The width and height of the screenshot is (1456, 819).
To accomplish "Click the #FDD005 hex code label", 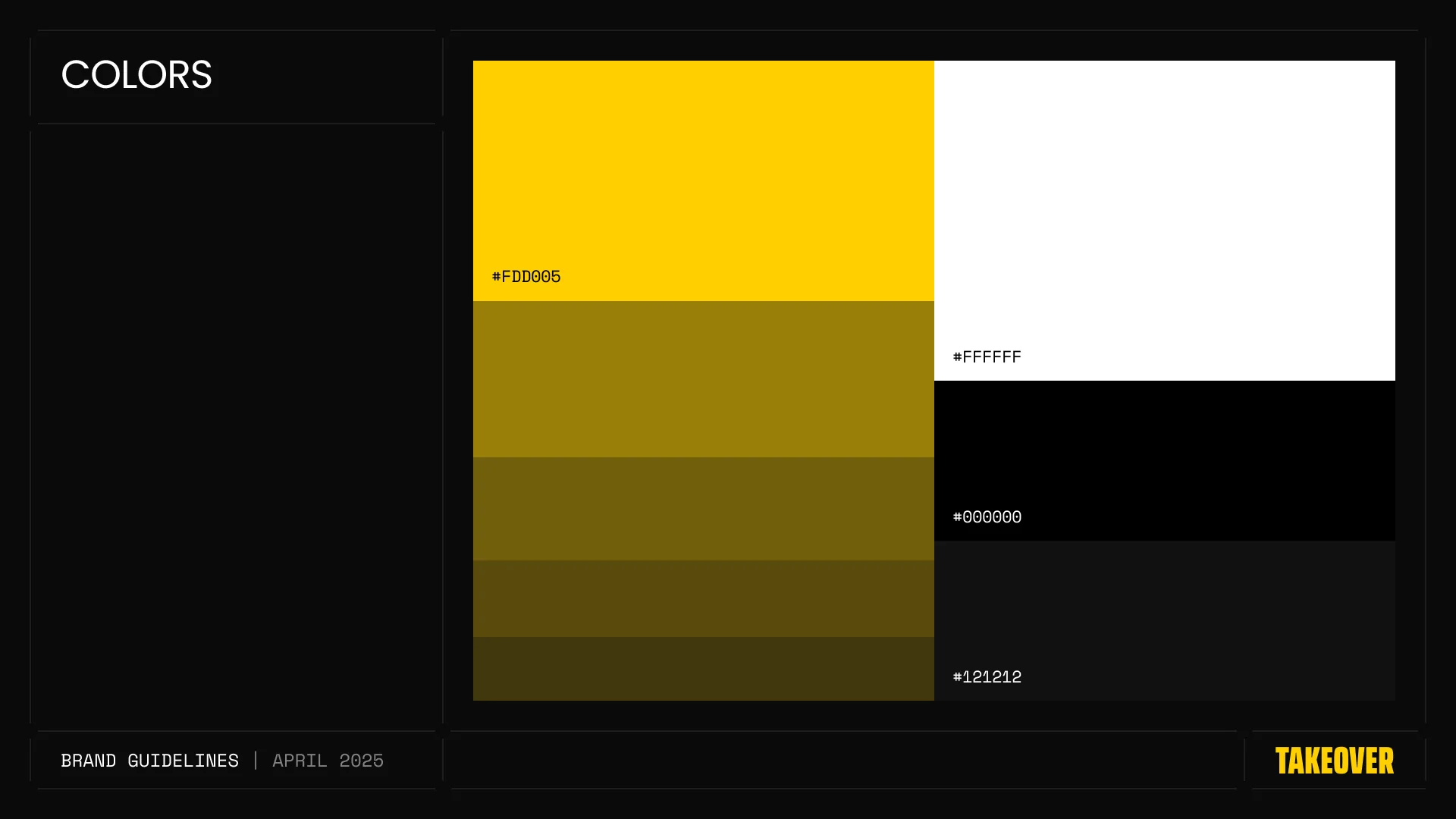I will (x=526, y=277).
